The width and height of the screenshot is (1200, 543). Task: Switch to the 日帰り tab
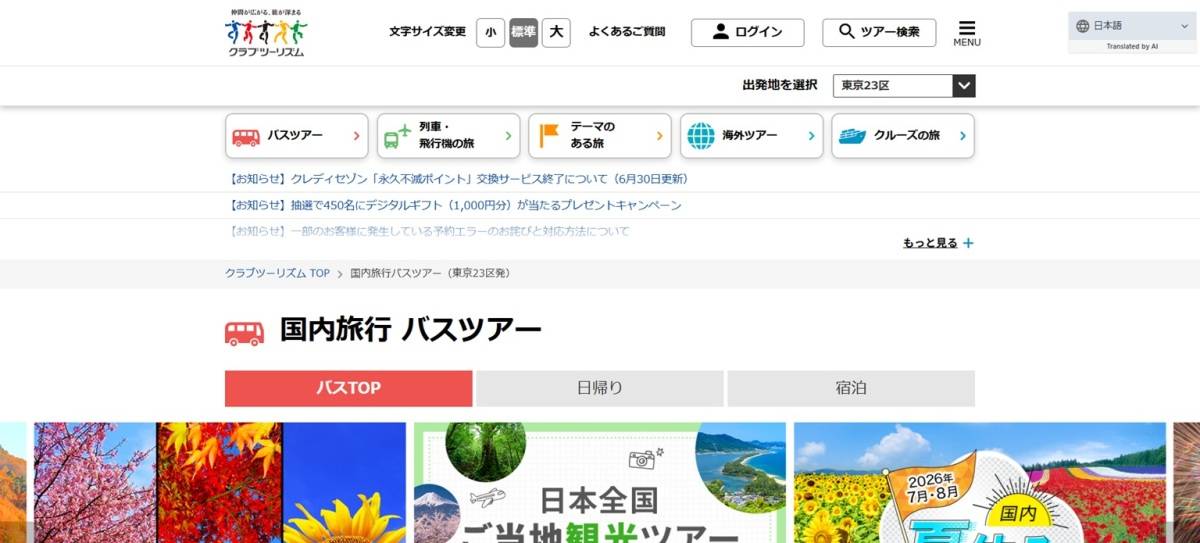pyautogui.click(x=600, y=388)
